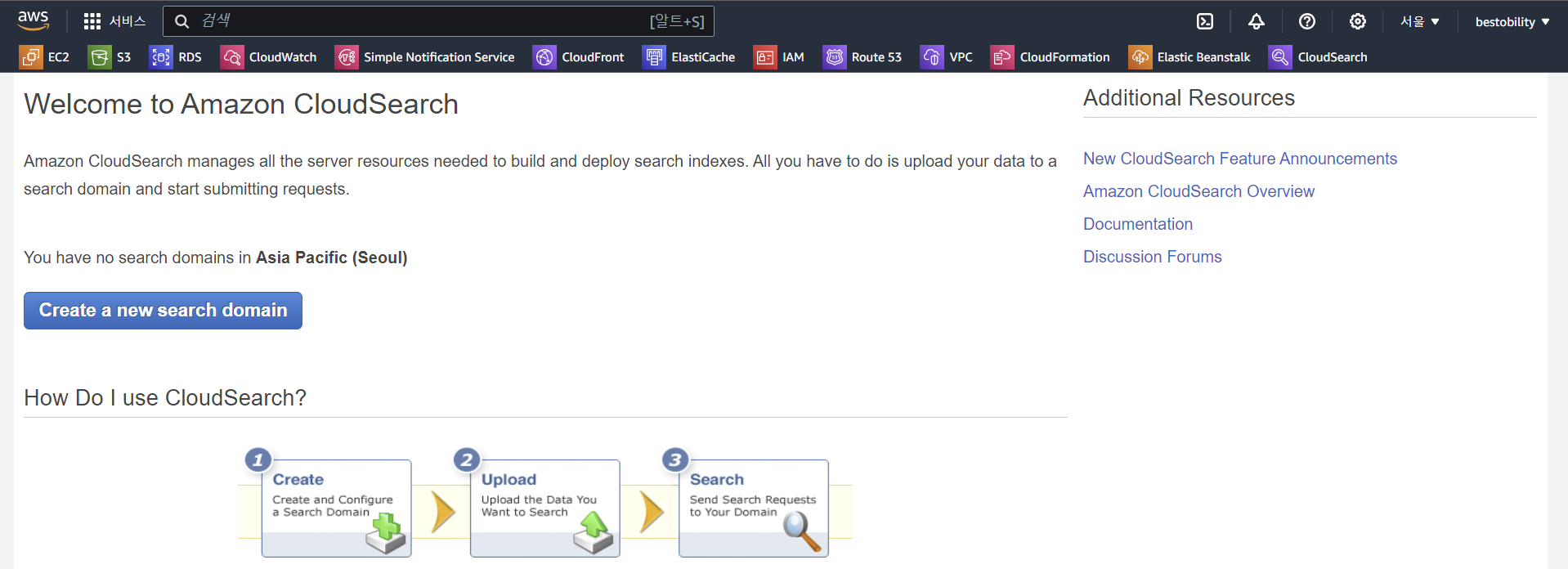Image resolution: width=1568 pixels, height=569 pixels.
Task: Click the 서비스 services menu label
Action: point(128,21)
